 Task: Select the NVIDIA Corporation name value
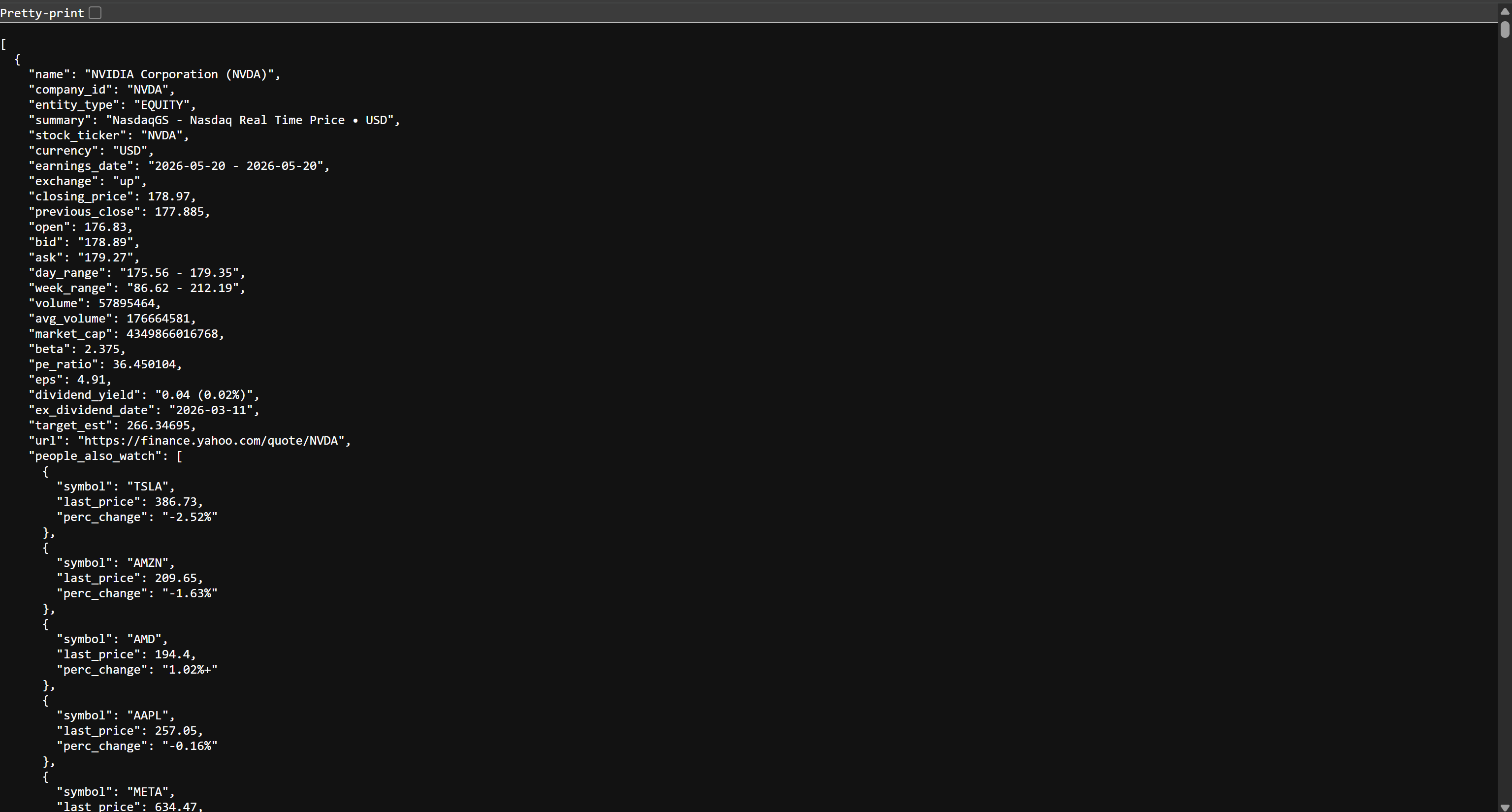pos(182,74)
